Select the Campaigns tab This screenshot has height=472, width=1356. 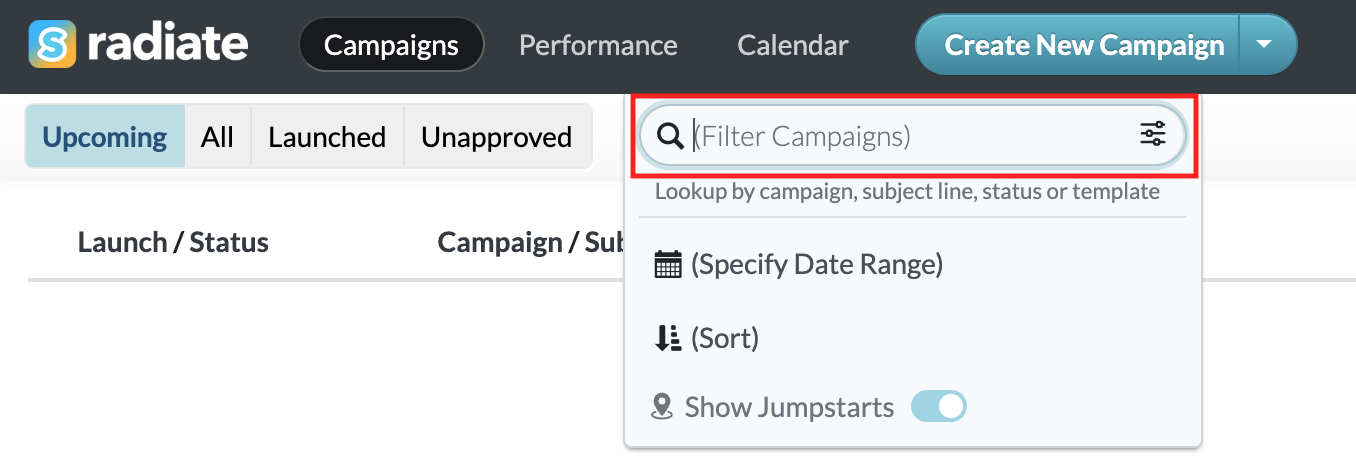coord(392,45)
